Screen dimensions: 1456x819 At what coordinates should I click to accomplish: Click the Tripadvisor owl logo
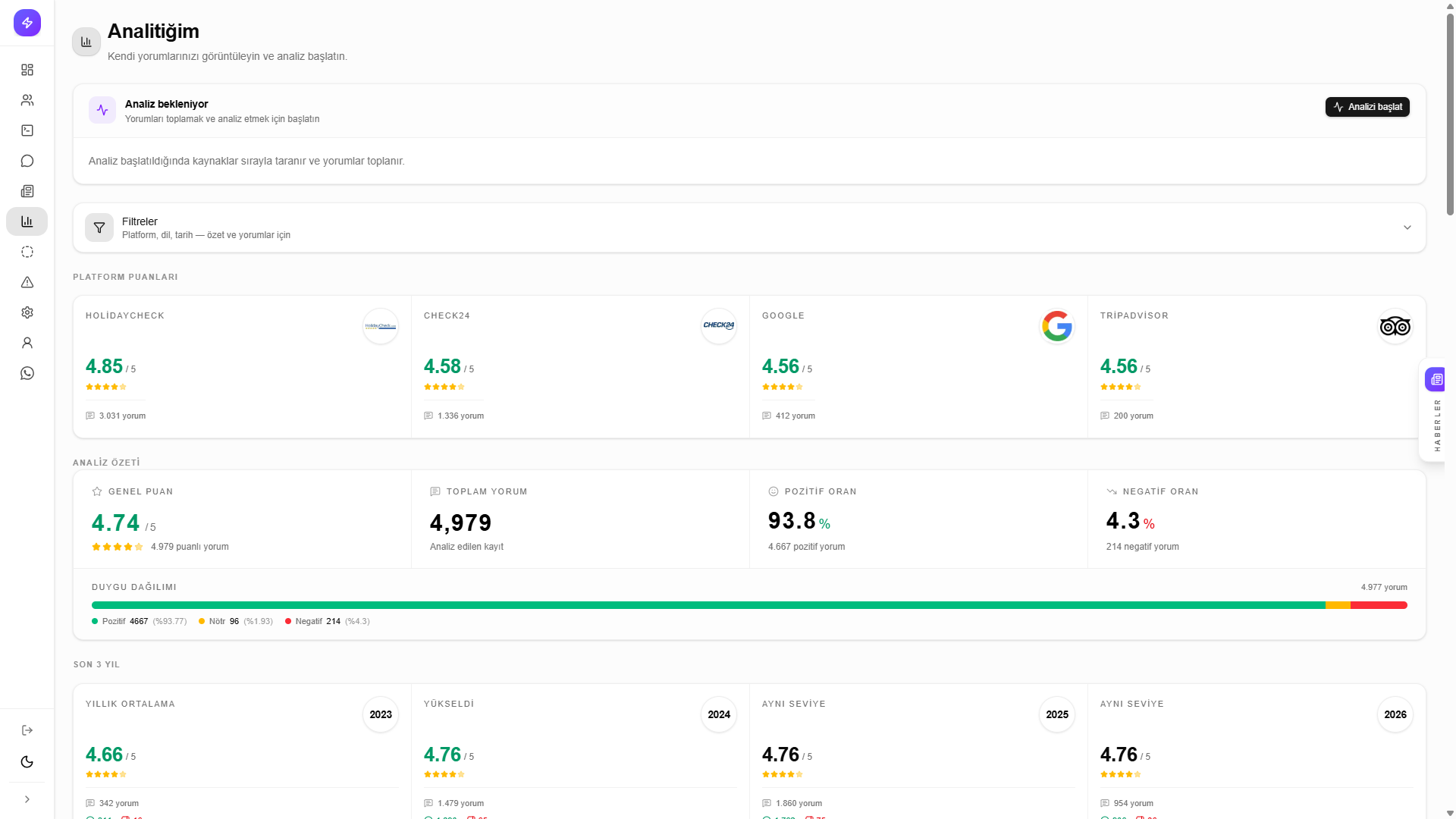1395,326
